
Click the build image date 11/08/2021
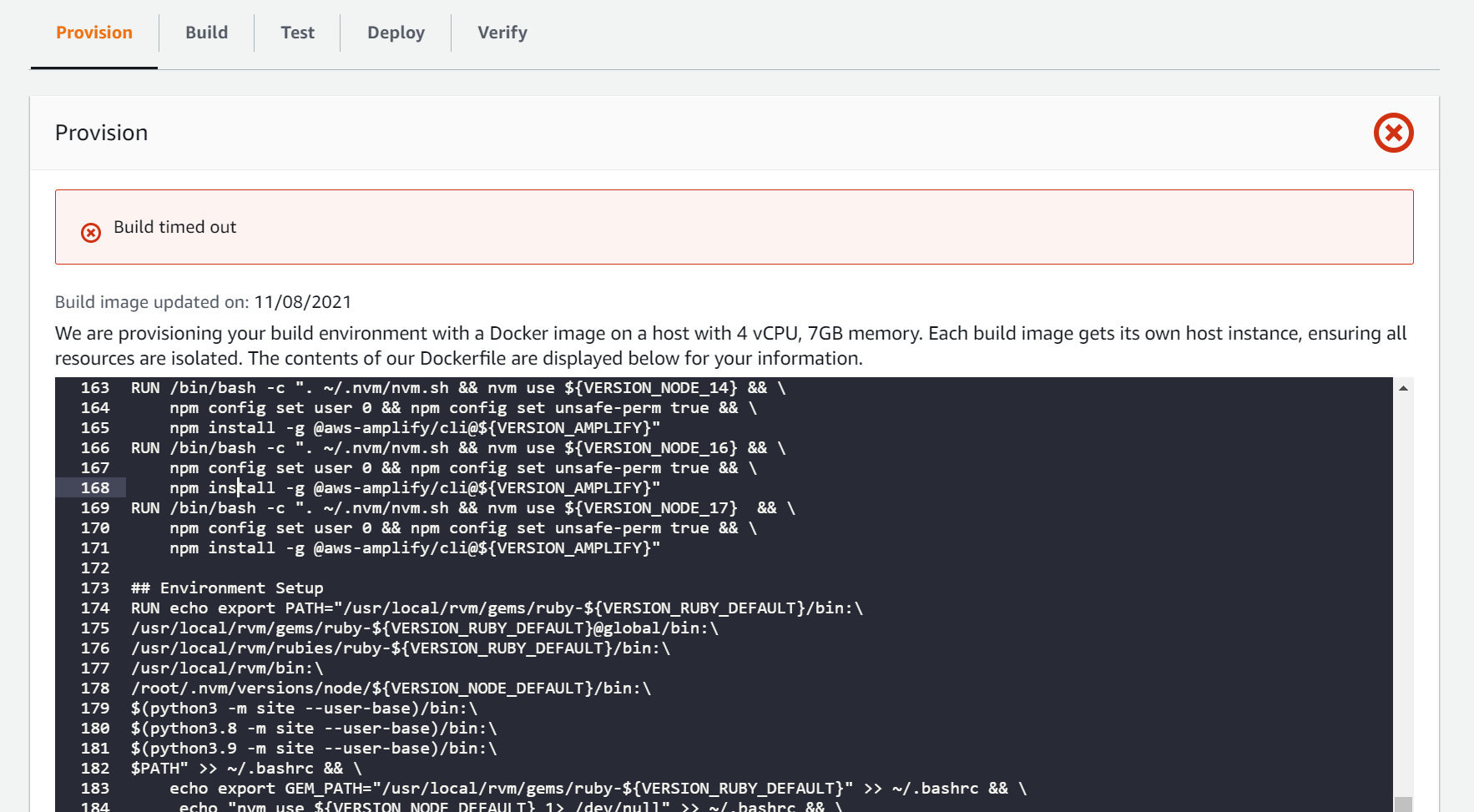pos(303,301)
